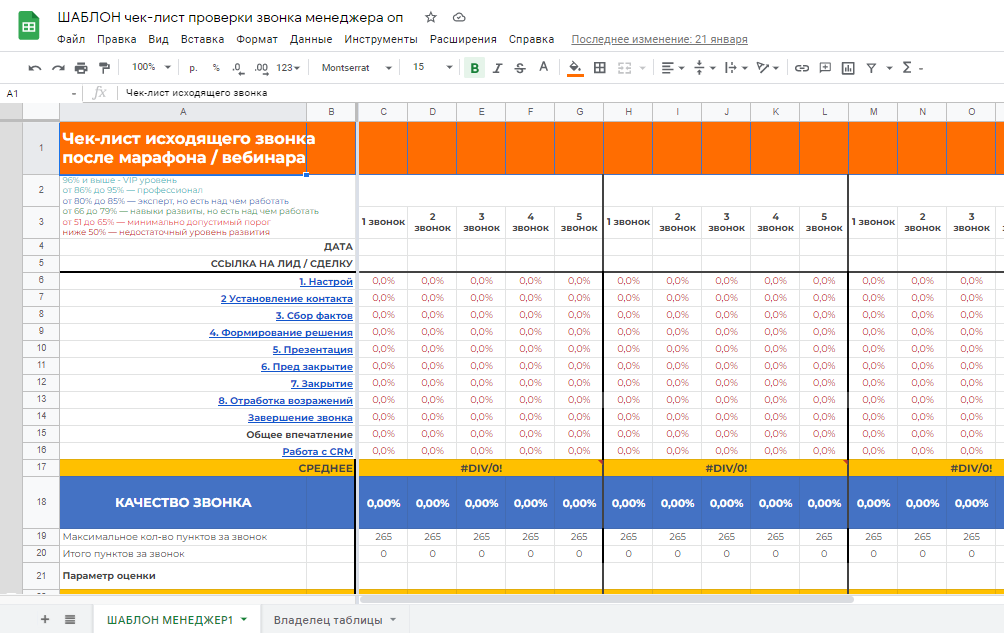Image resolution: width=1004 pixels, height=633 pixels.
Task: Open functions sigma menu
Action: 907,68
